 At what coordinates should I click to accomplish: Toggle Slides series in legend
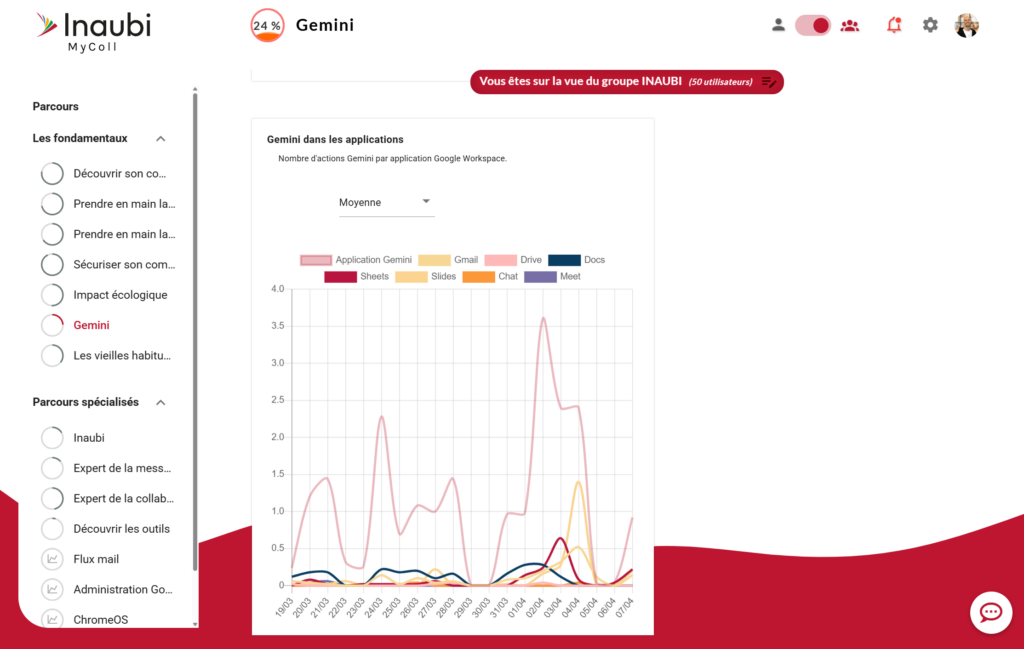(426, 277)
